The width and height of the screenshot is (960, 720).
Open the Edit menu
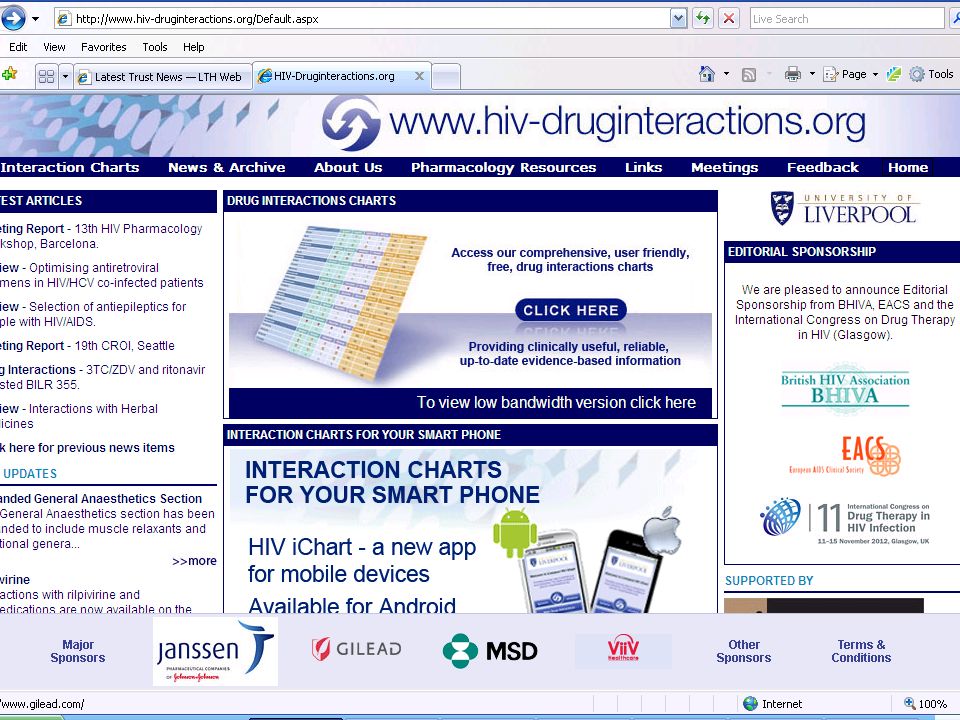click(x=18, y=47)
